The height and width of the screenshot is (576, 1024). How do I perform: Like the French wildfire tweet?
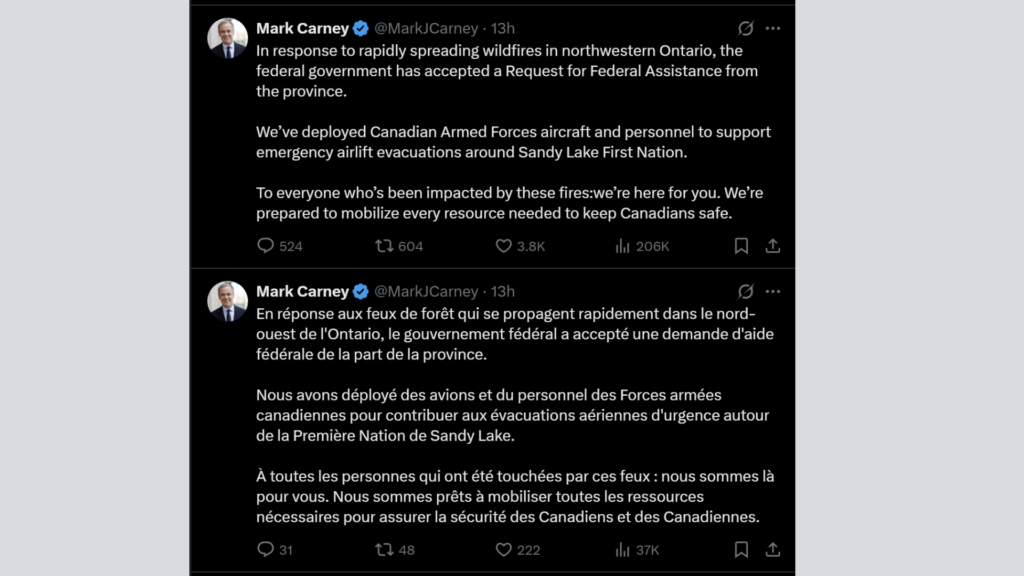coord(505,550)
